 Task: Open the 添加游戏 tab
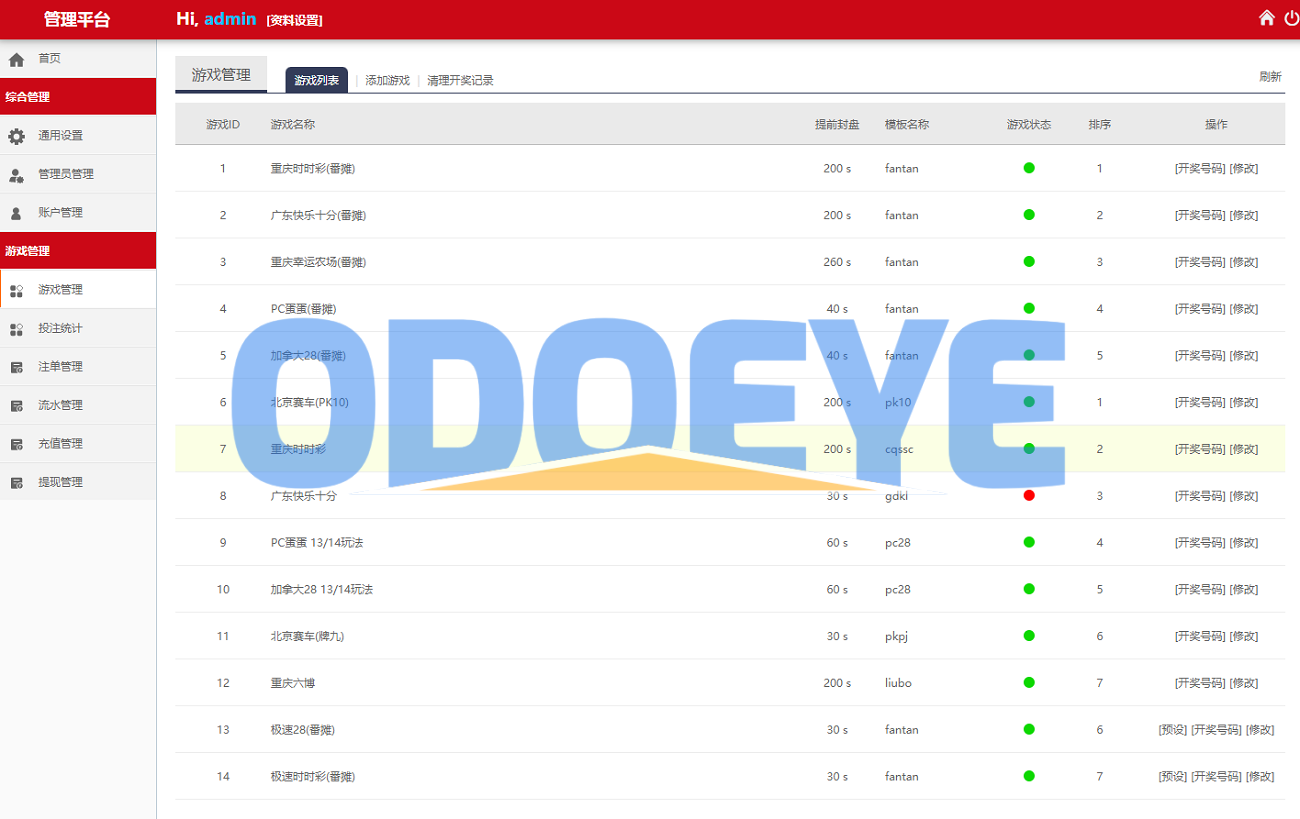point(387,80)
